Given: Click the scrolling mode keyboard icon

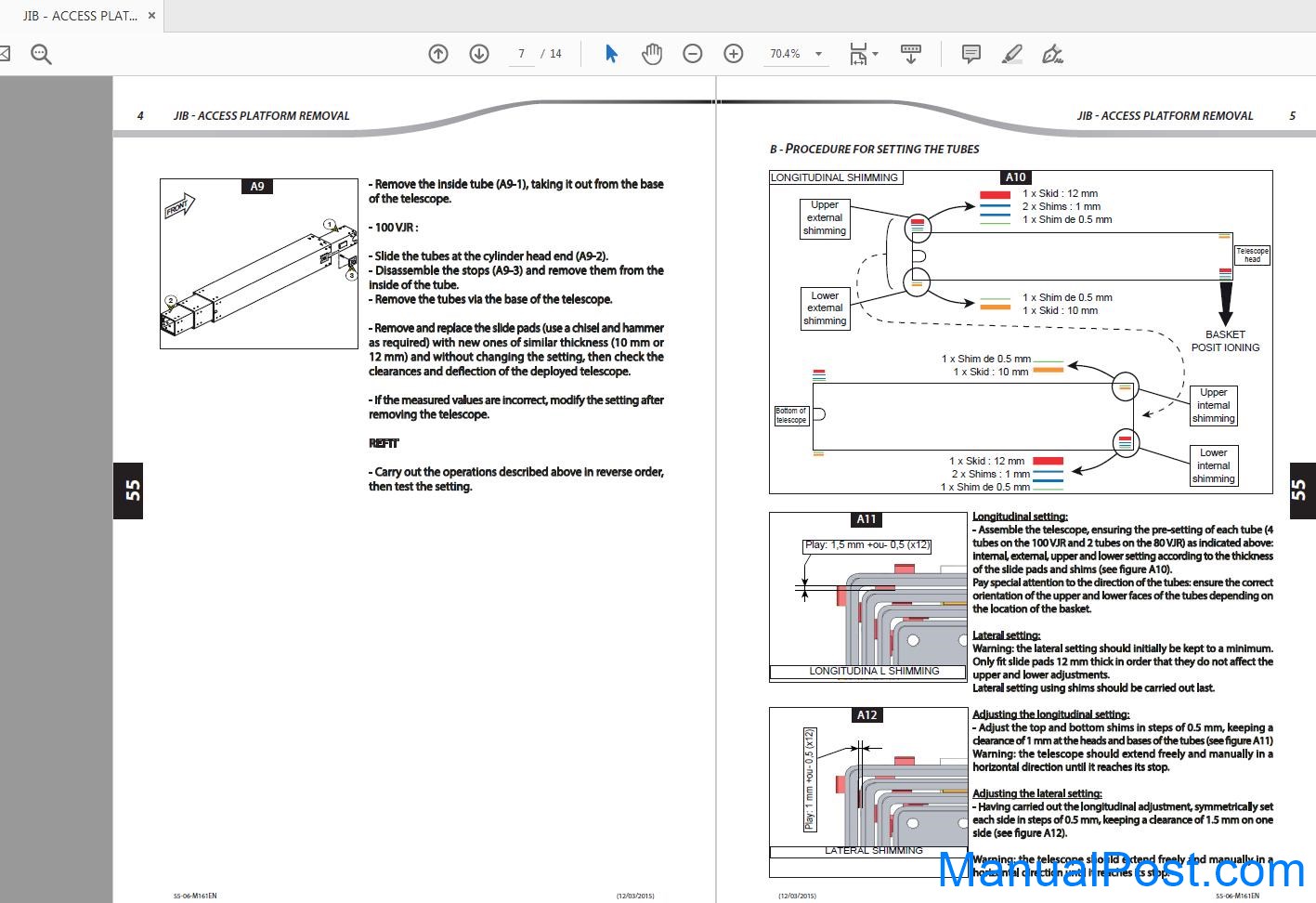Looking at the screenshot, I should (911, 54).
